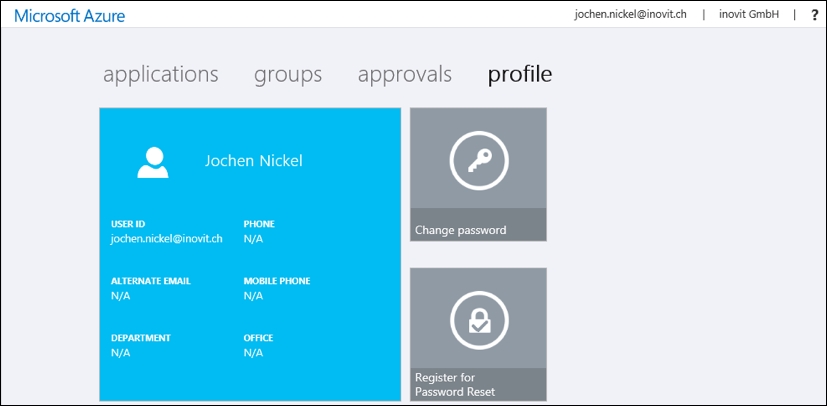Viewport: 827px width, 406px height.
Task: Click the Jochen Nickel name in profile card
Action: pyautogui.click(x=254, y=161)
